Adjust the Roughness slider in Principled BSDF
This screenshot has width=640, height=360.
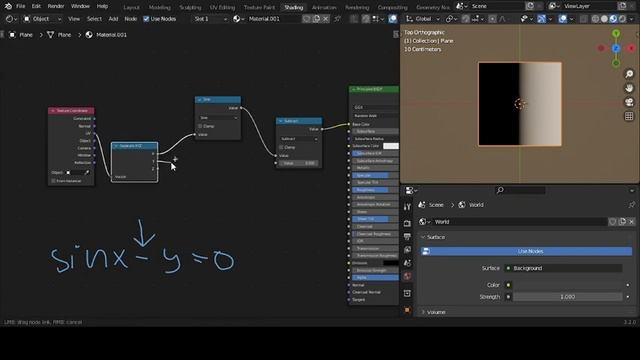click(375, 190)
